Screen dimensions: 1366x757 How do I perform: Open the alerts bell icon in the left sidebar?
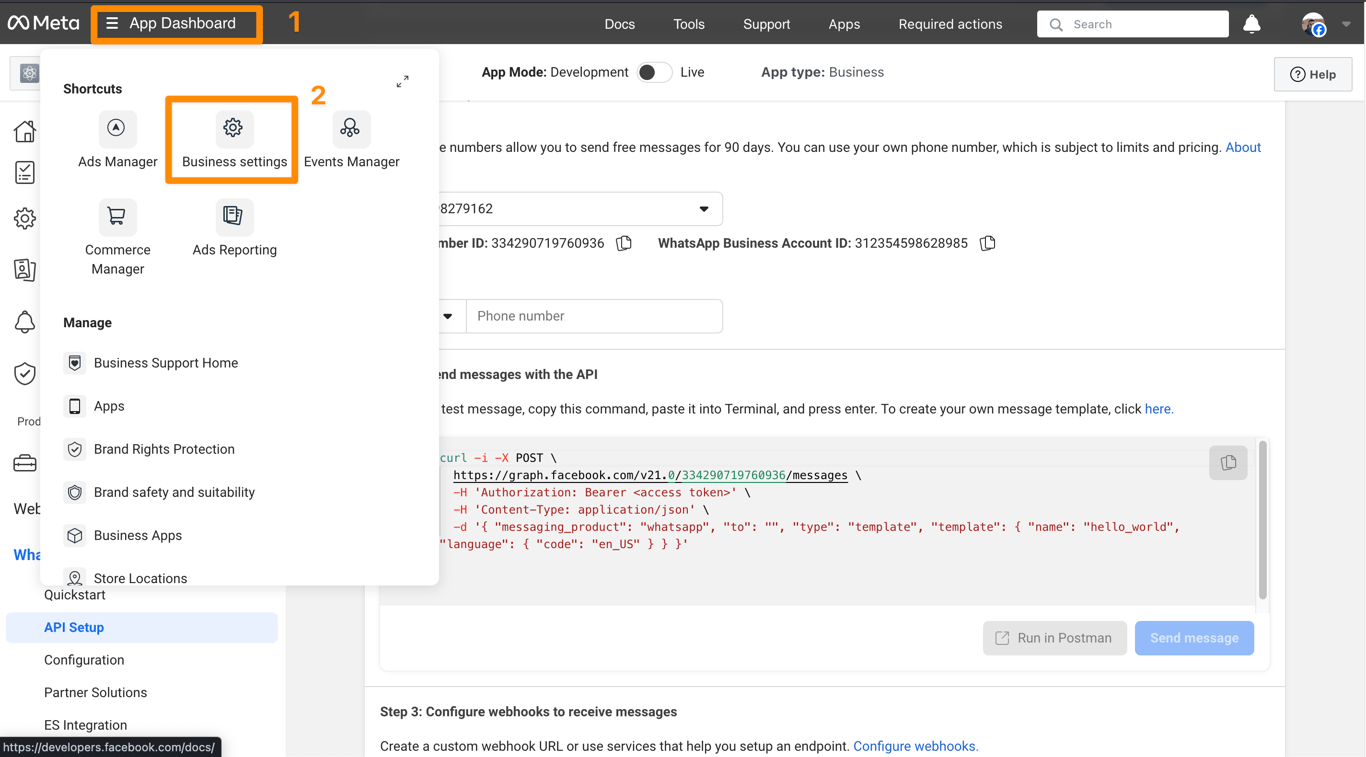[25, 322]
